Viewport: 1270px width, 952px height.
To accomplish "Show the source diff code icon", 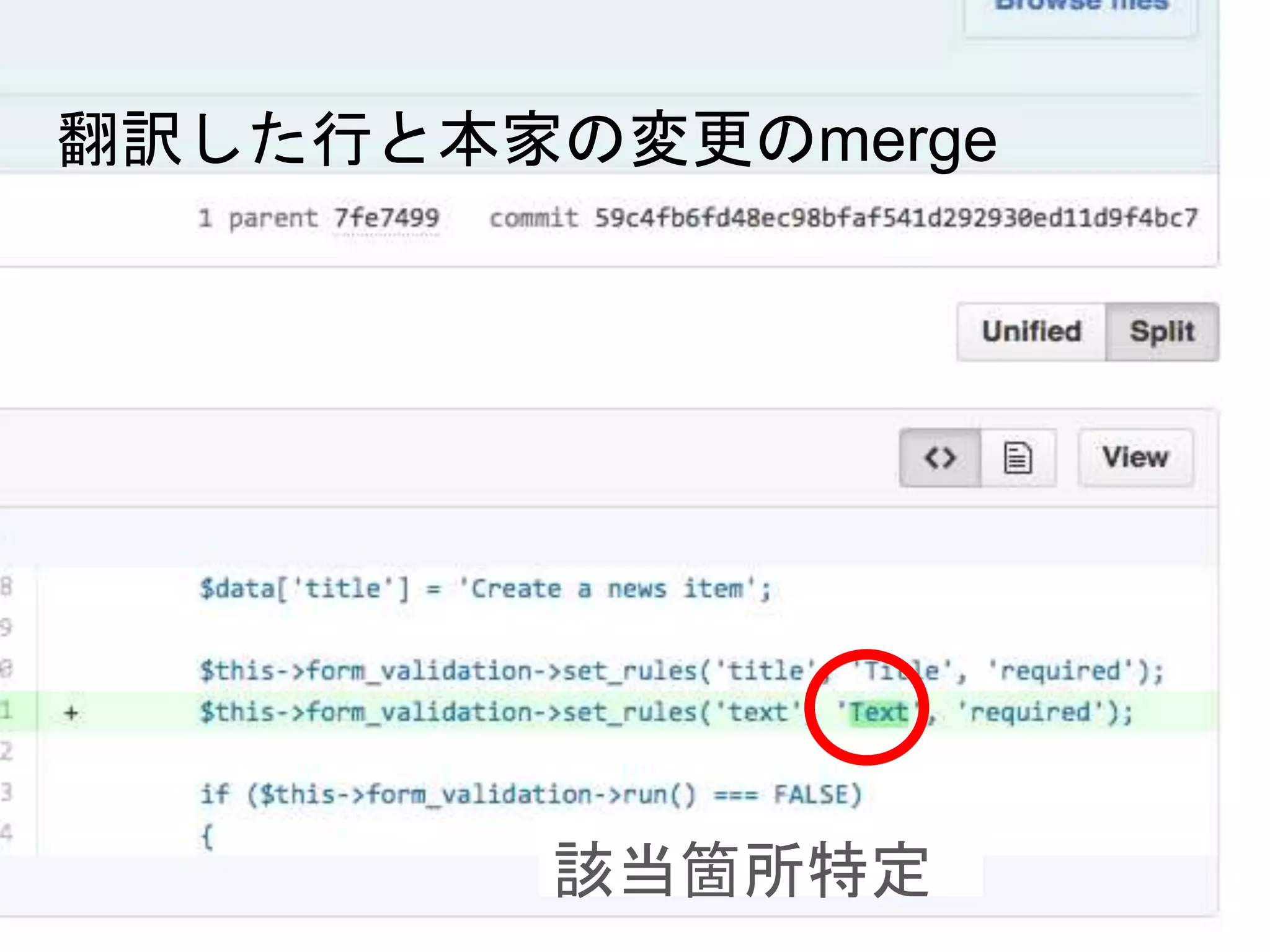I will (x=940, y=458).
